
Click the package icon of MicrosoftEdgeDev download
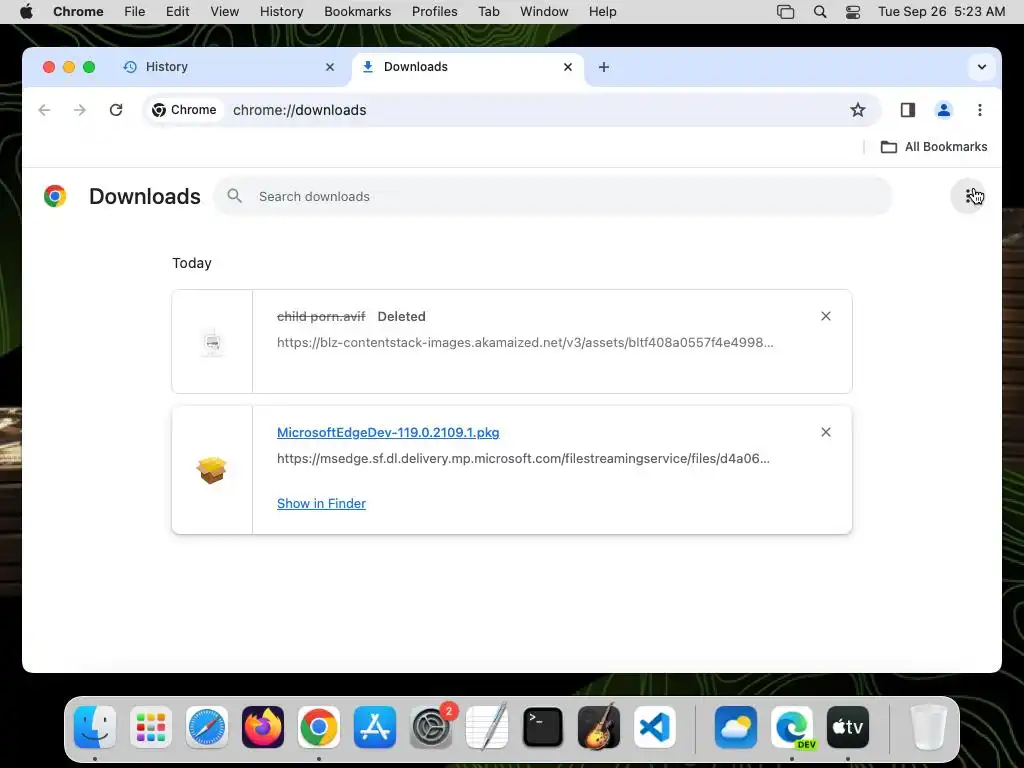pyautogui.click(x=212, y=470)
